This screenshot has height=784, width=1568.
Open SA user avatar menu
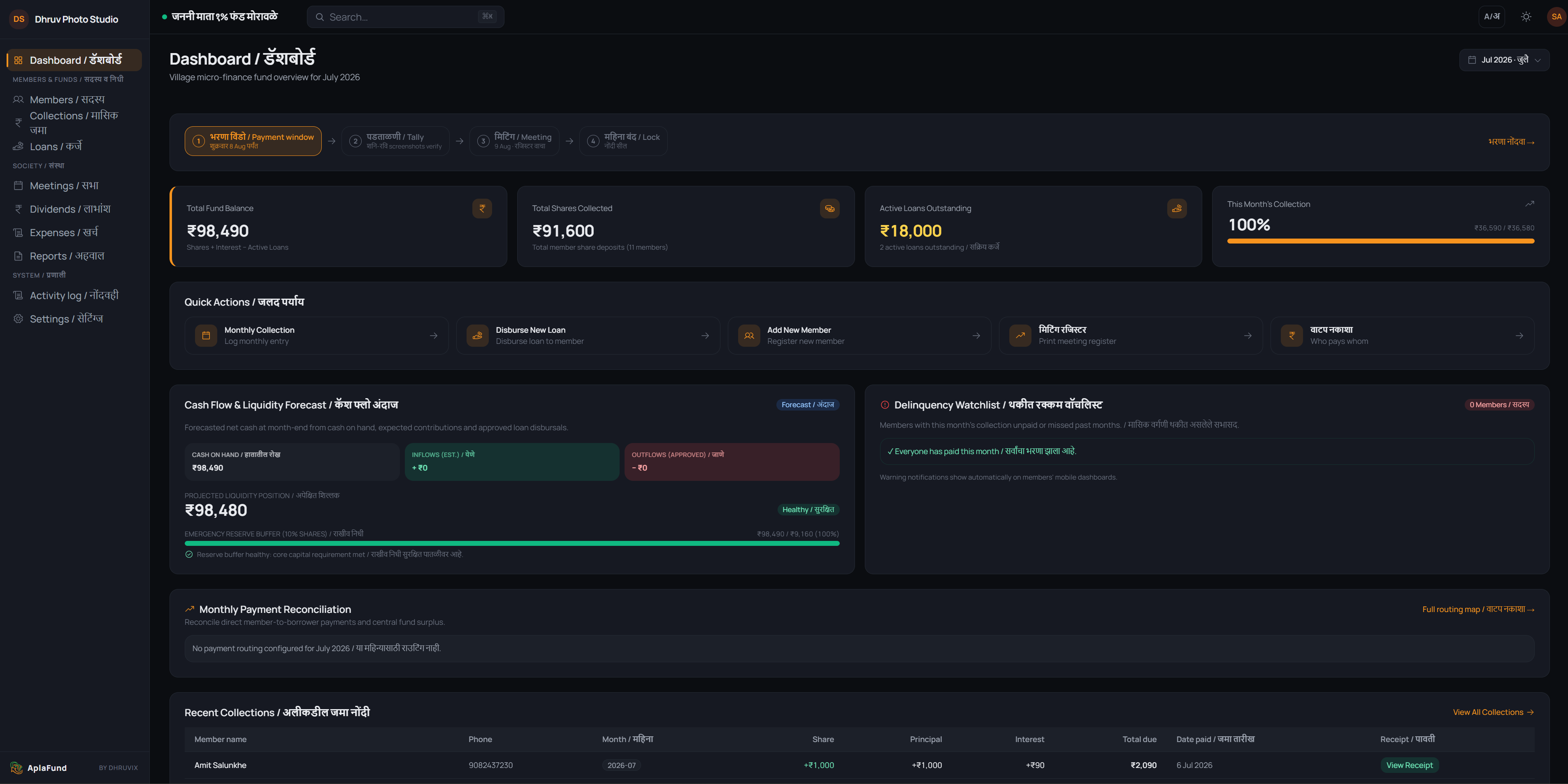pyautogui.click(x=1556, y=17)
